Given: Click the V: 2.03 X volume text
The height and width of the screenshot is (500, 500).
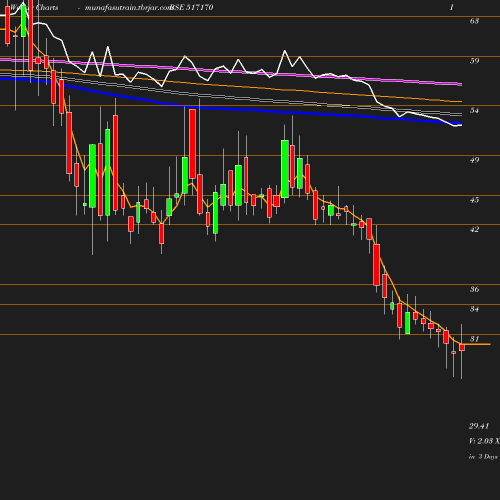Looking at the screenshot, I should [x=484, y=441].
